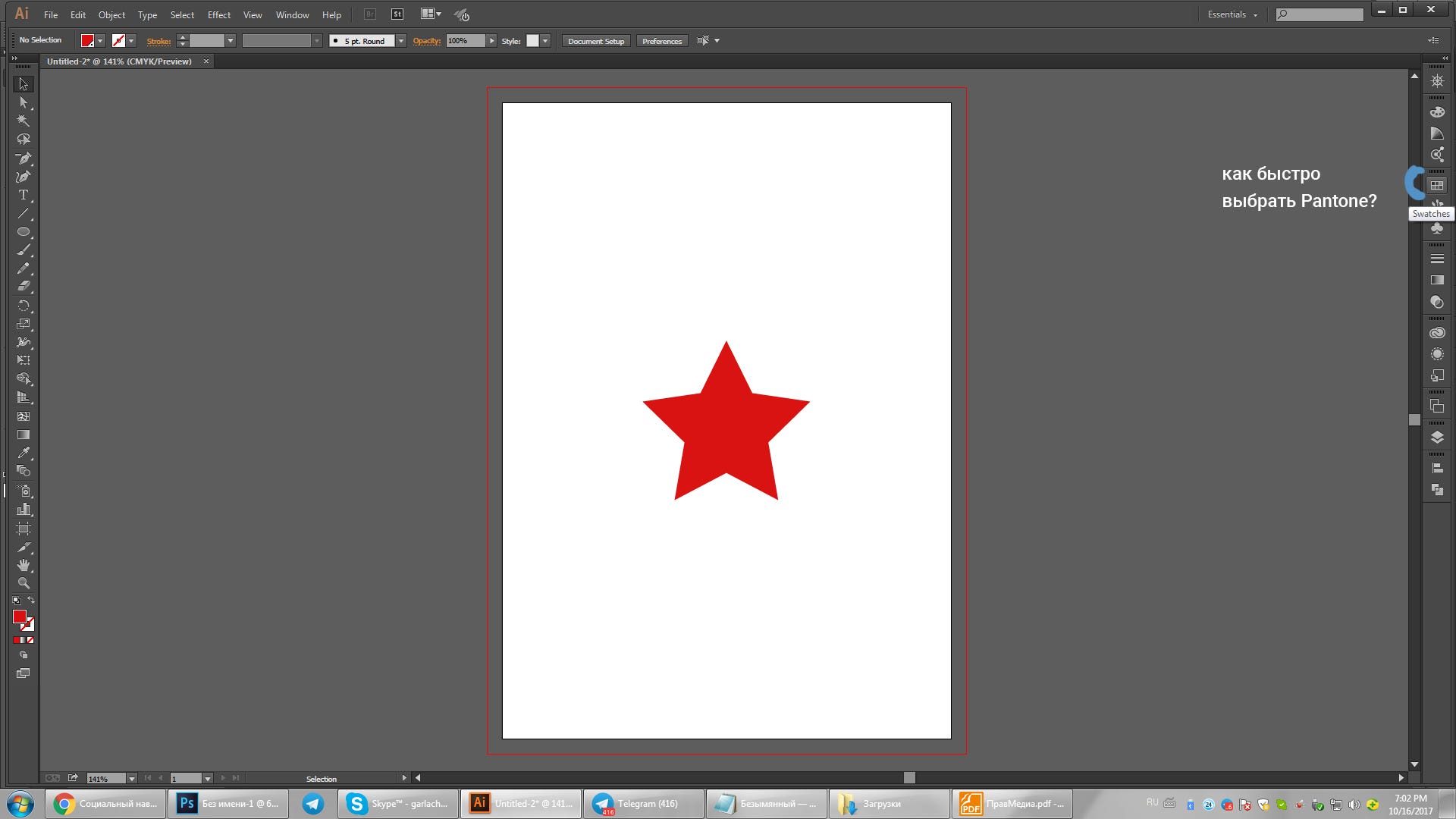Open the Object menu
Screen dimensions: 1456x819
point(111,14)
